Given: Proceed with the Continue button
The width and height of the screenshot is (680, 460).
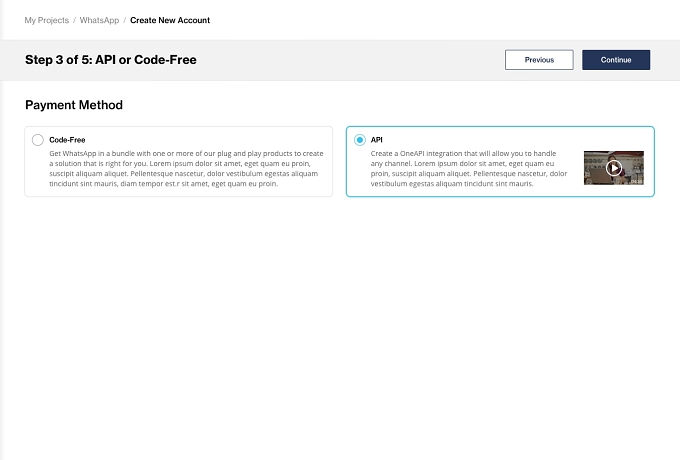Looking at the screenshot, I should [x=616, y=60].
